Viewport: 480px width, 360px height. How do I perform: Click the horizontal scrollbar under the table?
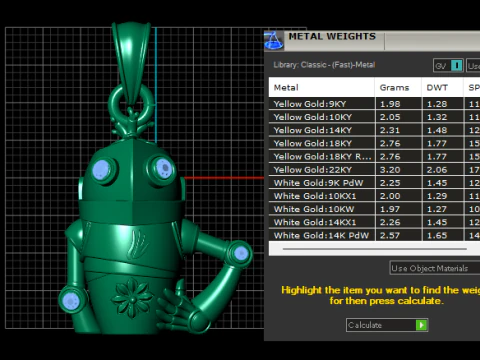pyautogui.click(x=374, y=249)
